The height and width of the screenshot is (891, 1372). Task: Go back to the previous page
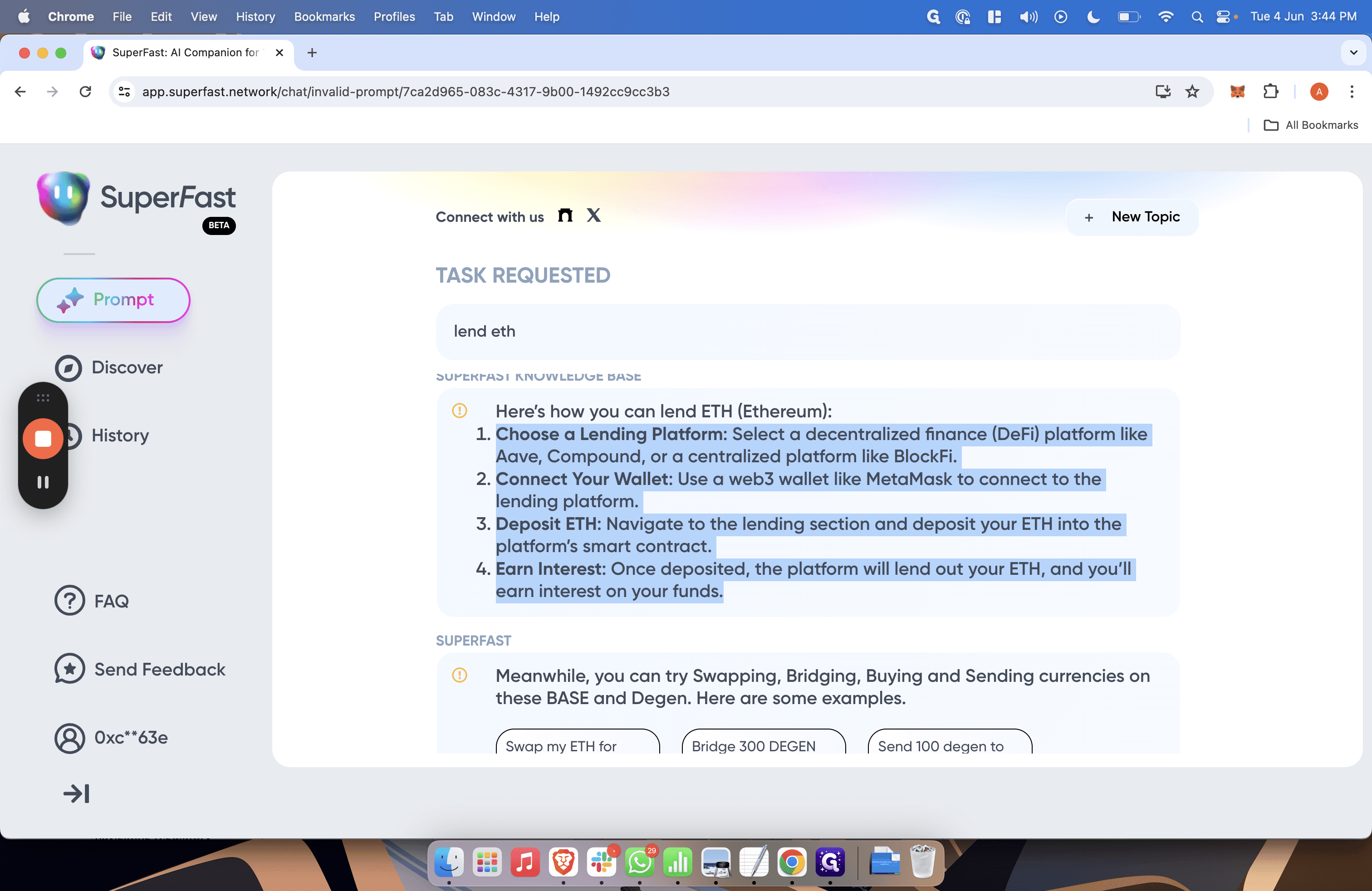pos(20,92)
